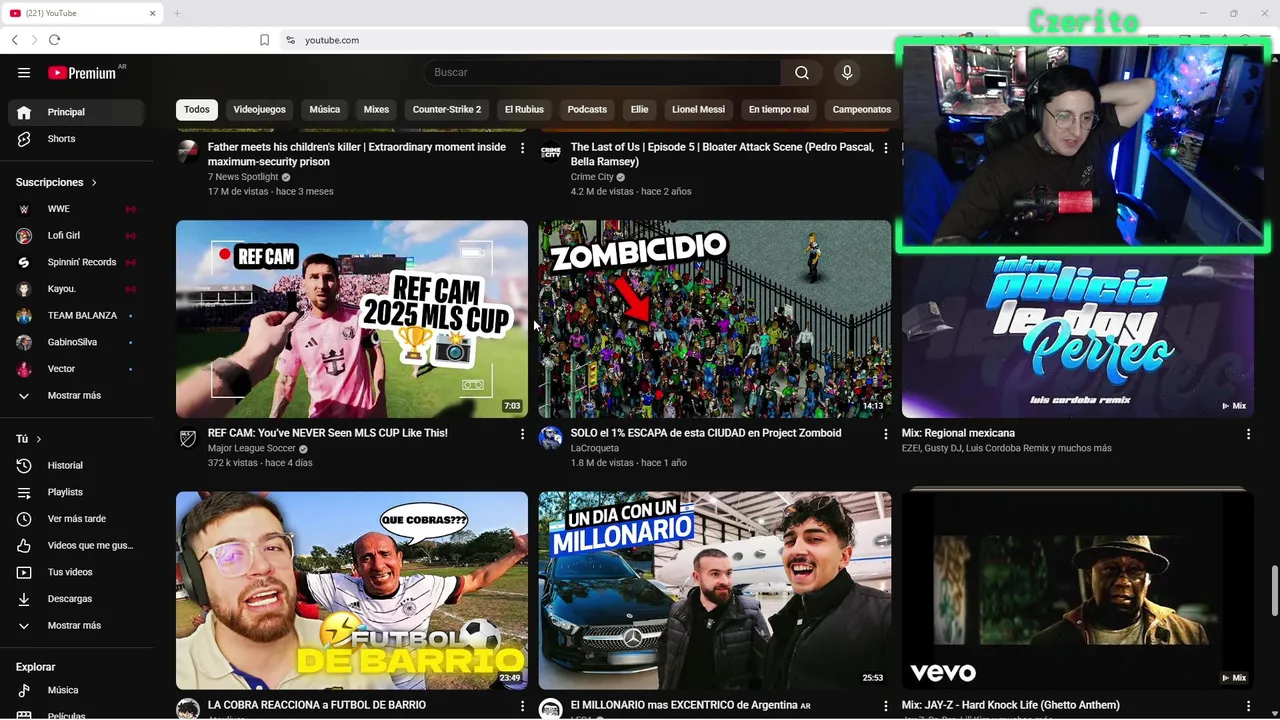Click the youtube.com address bar
The image size is (1280, 720).
pyautogui.click(x=332, y=40)
